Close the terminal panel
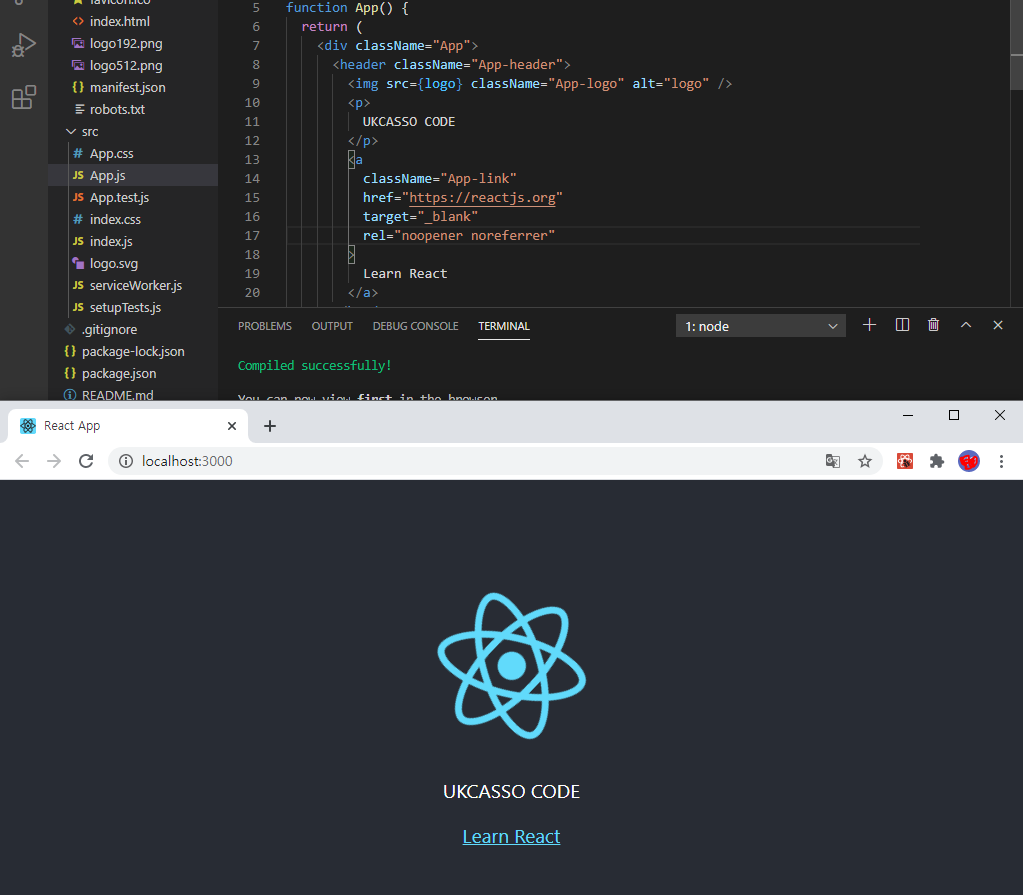The width and height of the screenshot is (1023, 895). [x=998, y=325]
